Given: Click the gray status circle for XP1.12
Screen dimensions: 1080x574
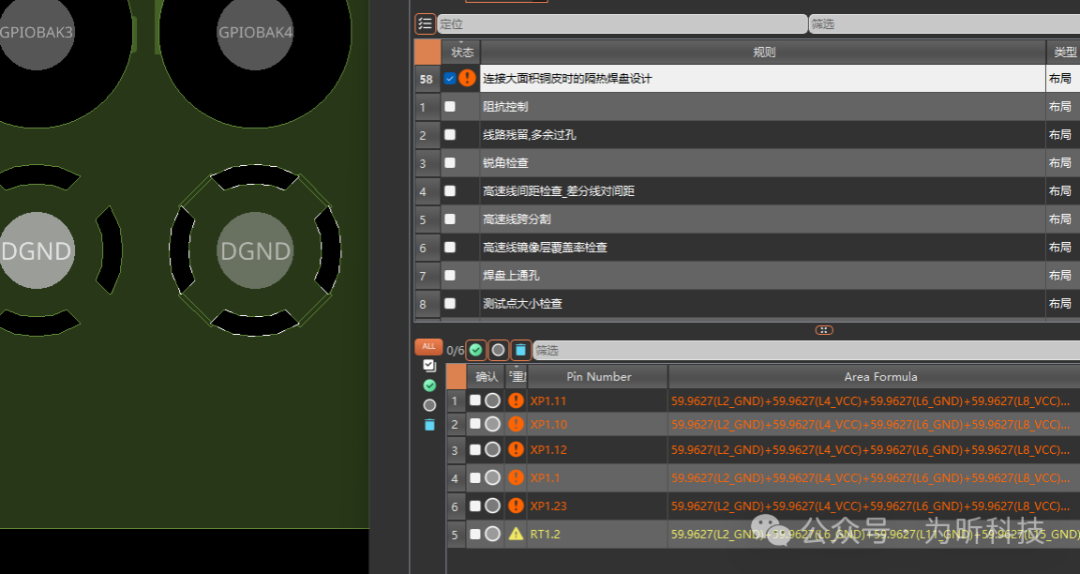Looking at the screenshot, I should pyautogui.click(x=492, y=449).
